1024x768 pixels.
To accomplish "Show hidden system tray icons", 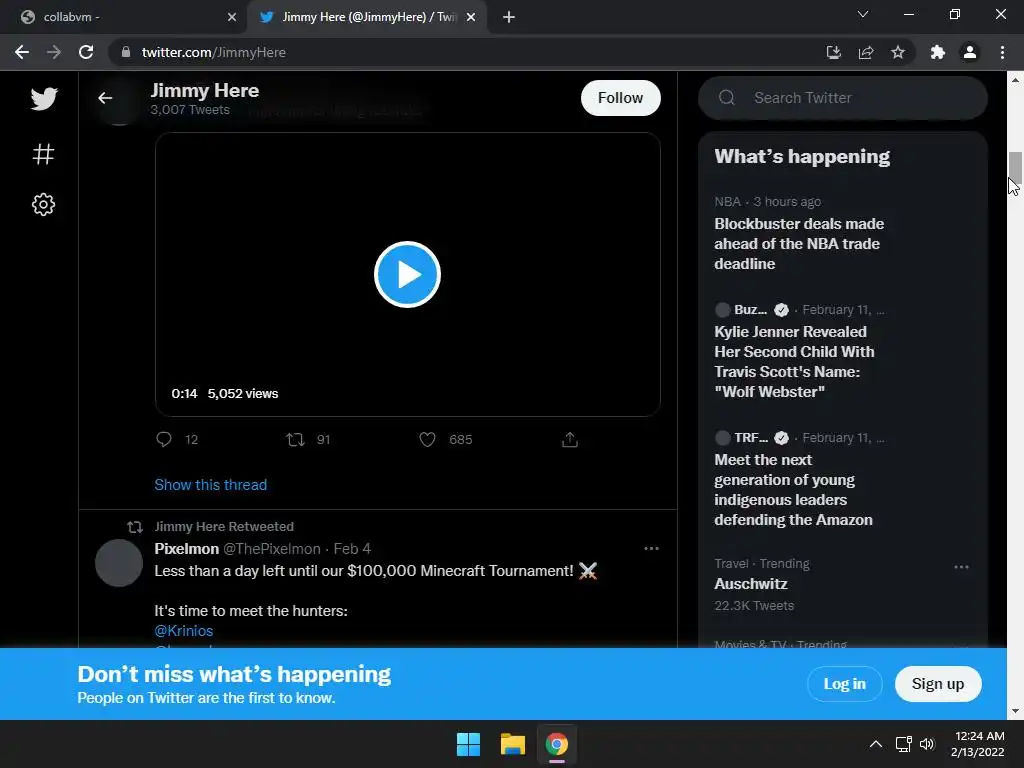I will (x=876, y=744).
